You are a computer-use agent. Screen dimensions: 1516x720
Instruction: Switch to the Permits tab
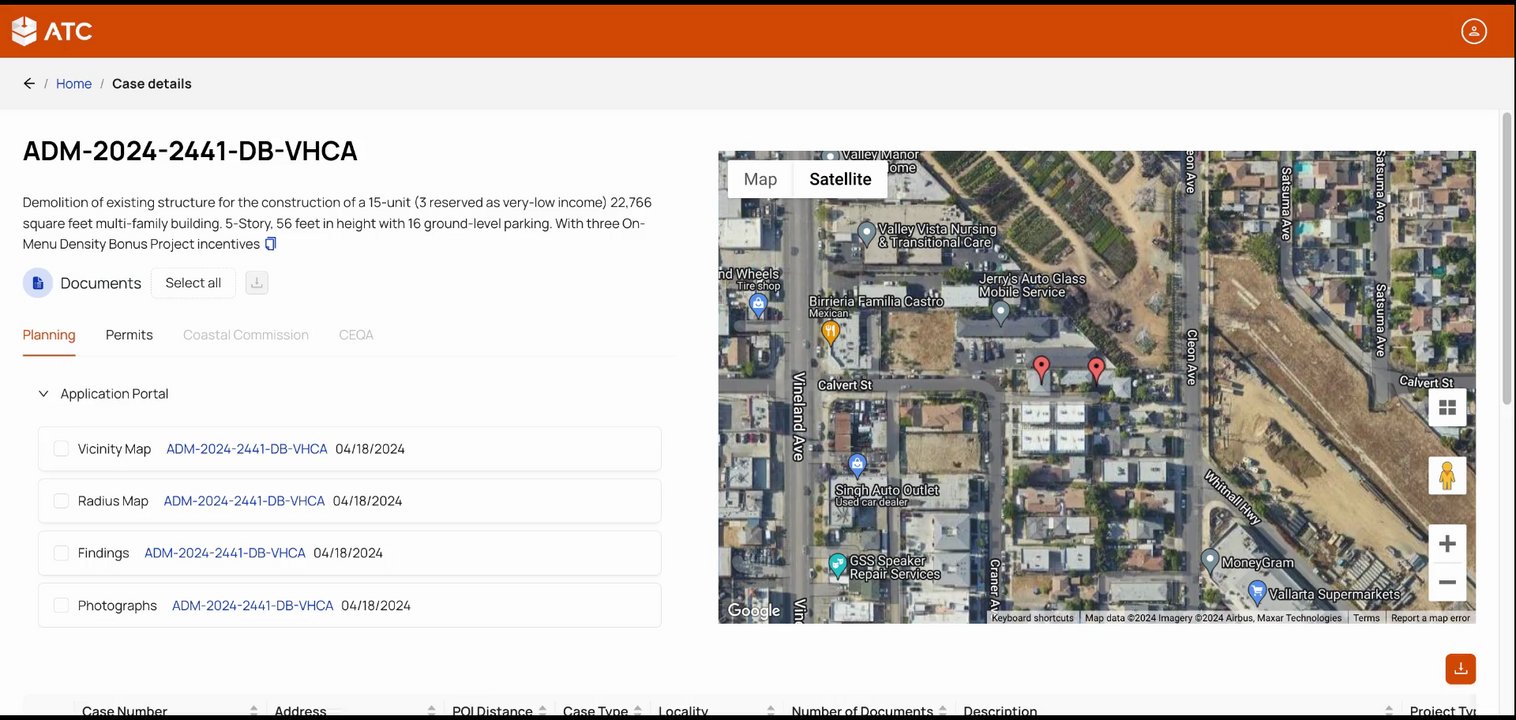pos(129,335)
